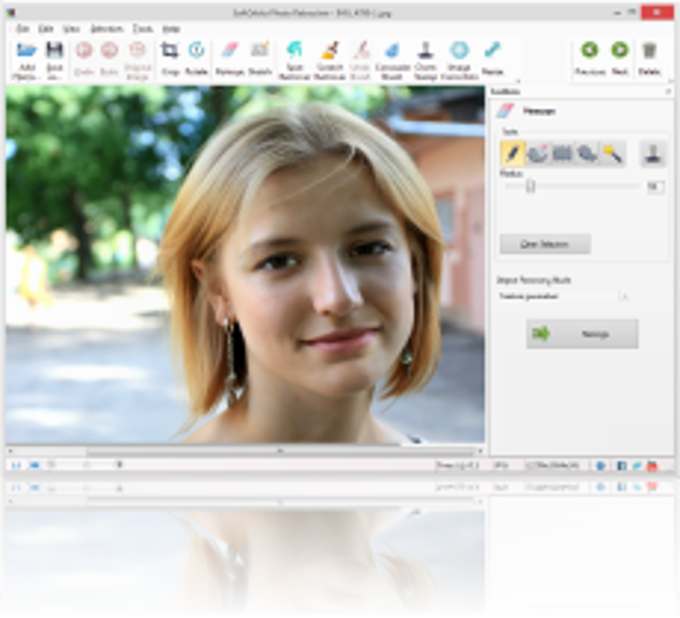Select the magic wand selection tool
Image resolution: width=680 pixels, height=618 pixels.
[612, 153]
